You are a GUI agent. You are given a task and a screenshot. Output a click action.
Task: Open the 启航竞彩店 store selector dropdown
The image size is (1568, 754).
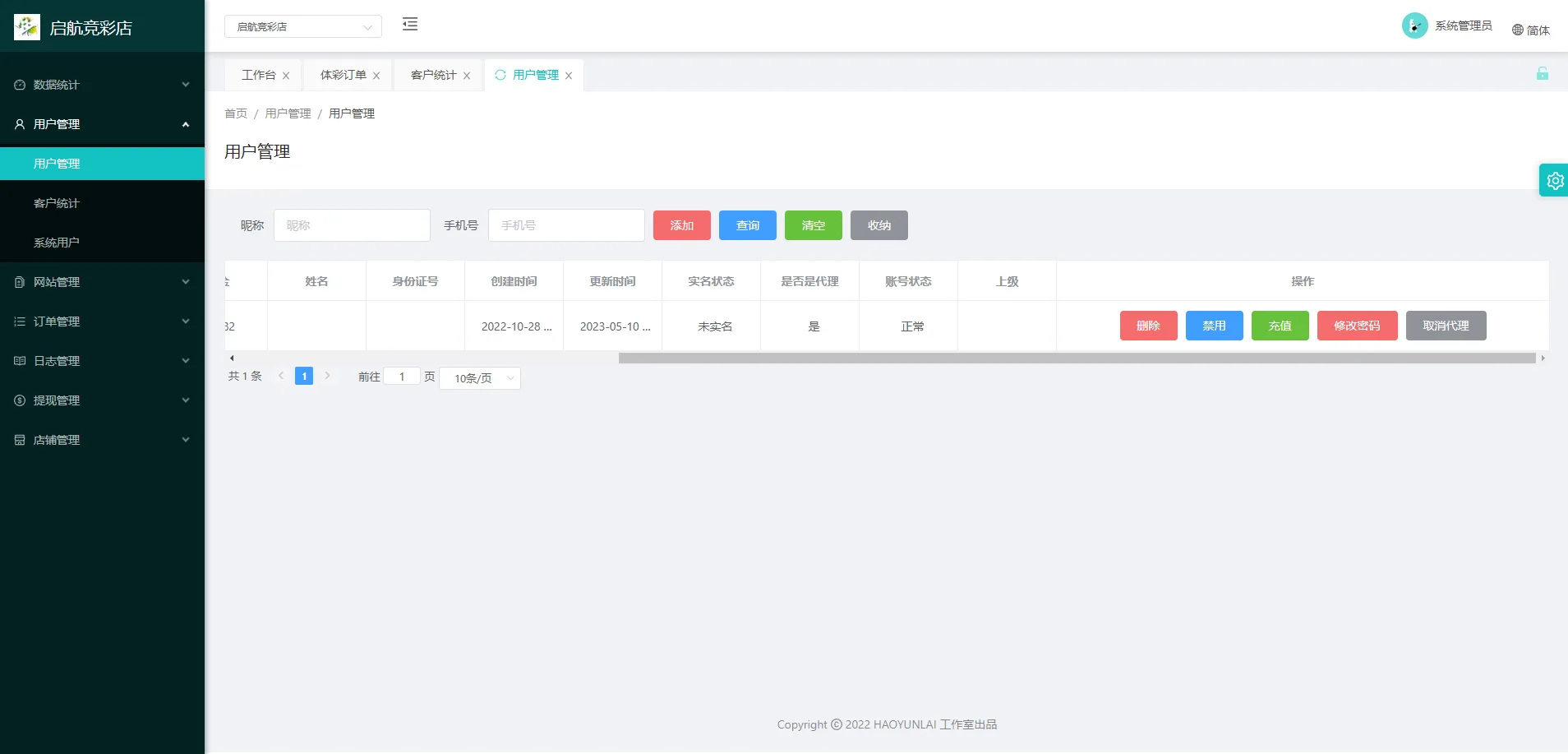(x=302, y=25)
